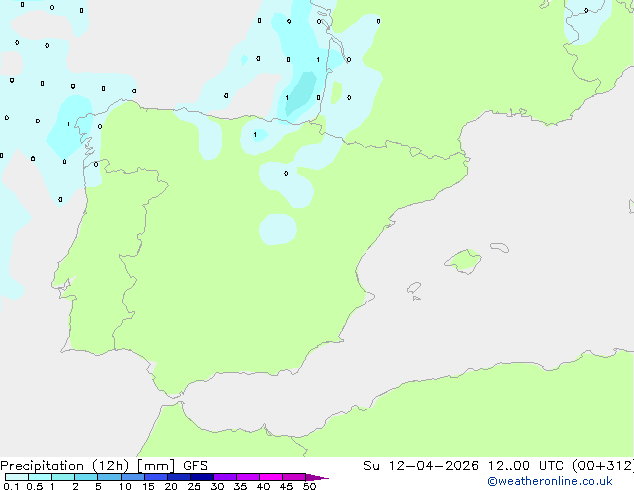Pick the 40–45 mm bright magenta swatch

pyautogui.click(x=271, y=477)
